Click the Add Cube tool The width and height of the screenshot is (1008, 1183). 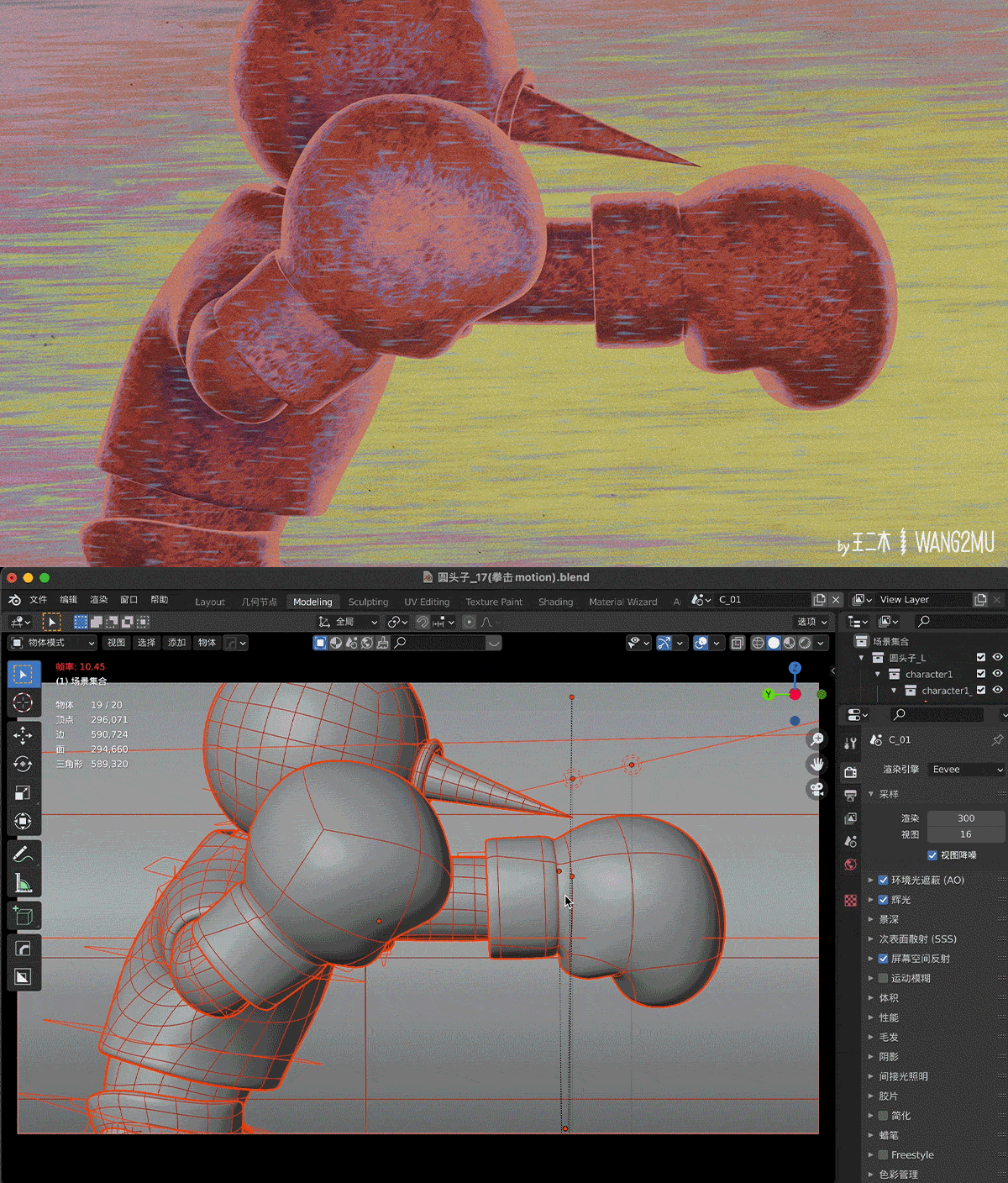coord(24,916)
